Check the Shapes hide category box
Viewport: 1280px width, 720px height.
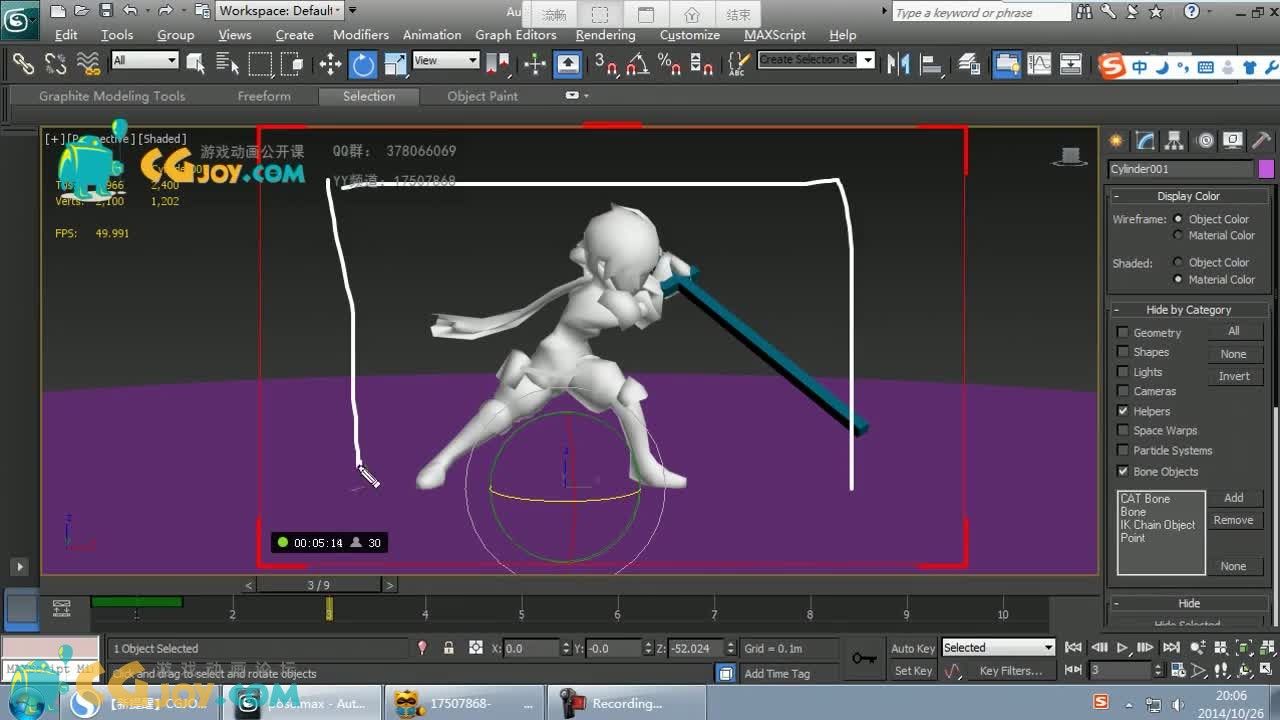pos(1123,352)
